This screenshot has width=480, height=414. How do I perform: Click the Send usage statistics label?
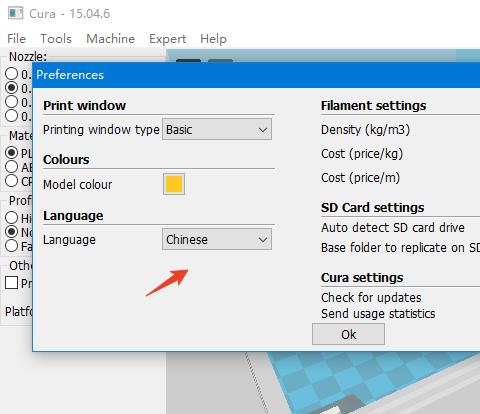(x=378, y=313)
